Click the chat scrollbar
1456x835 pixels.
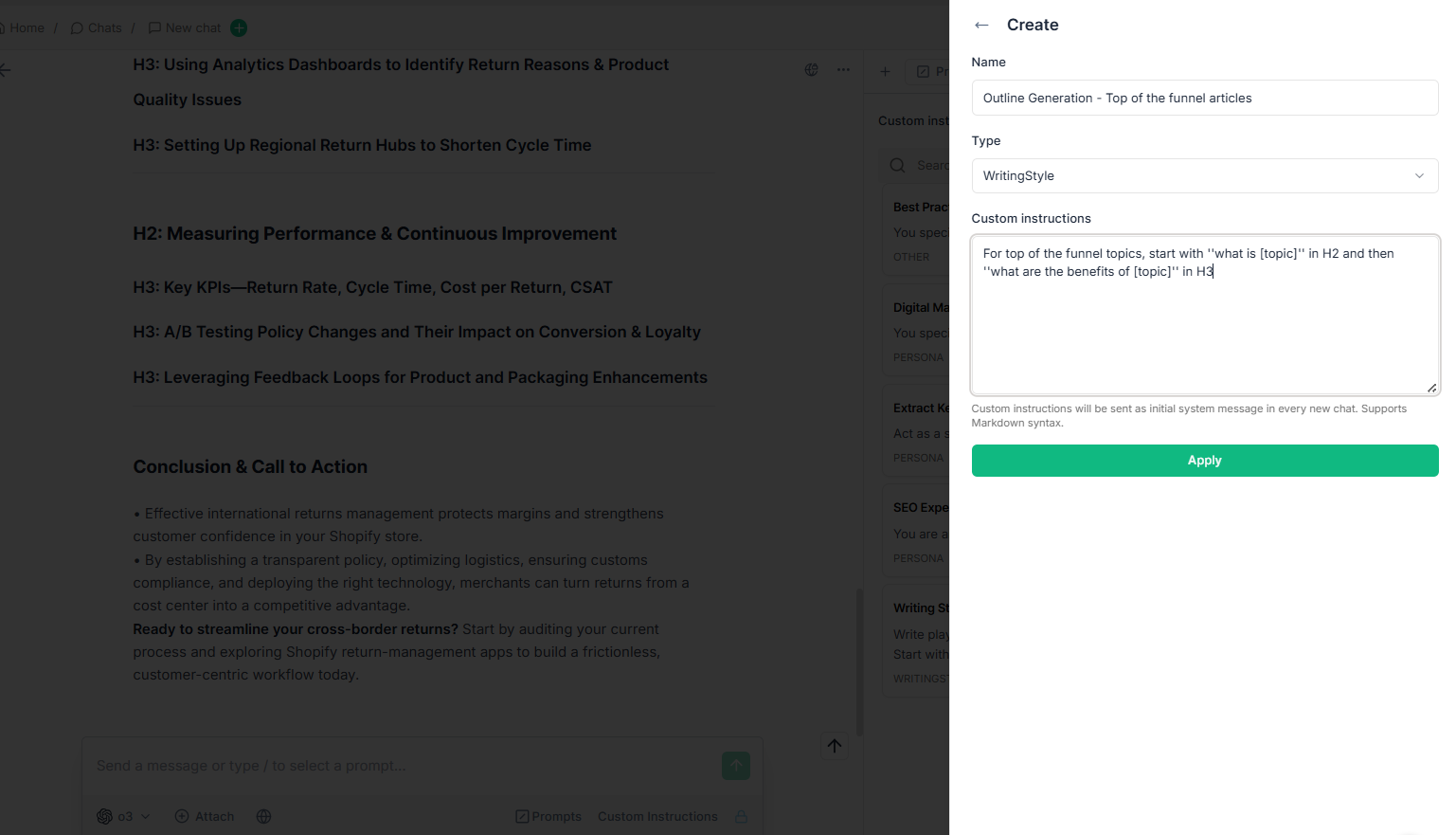click(x=859, y=662)
